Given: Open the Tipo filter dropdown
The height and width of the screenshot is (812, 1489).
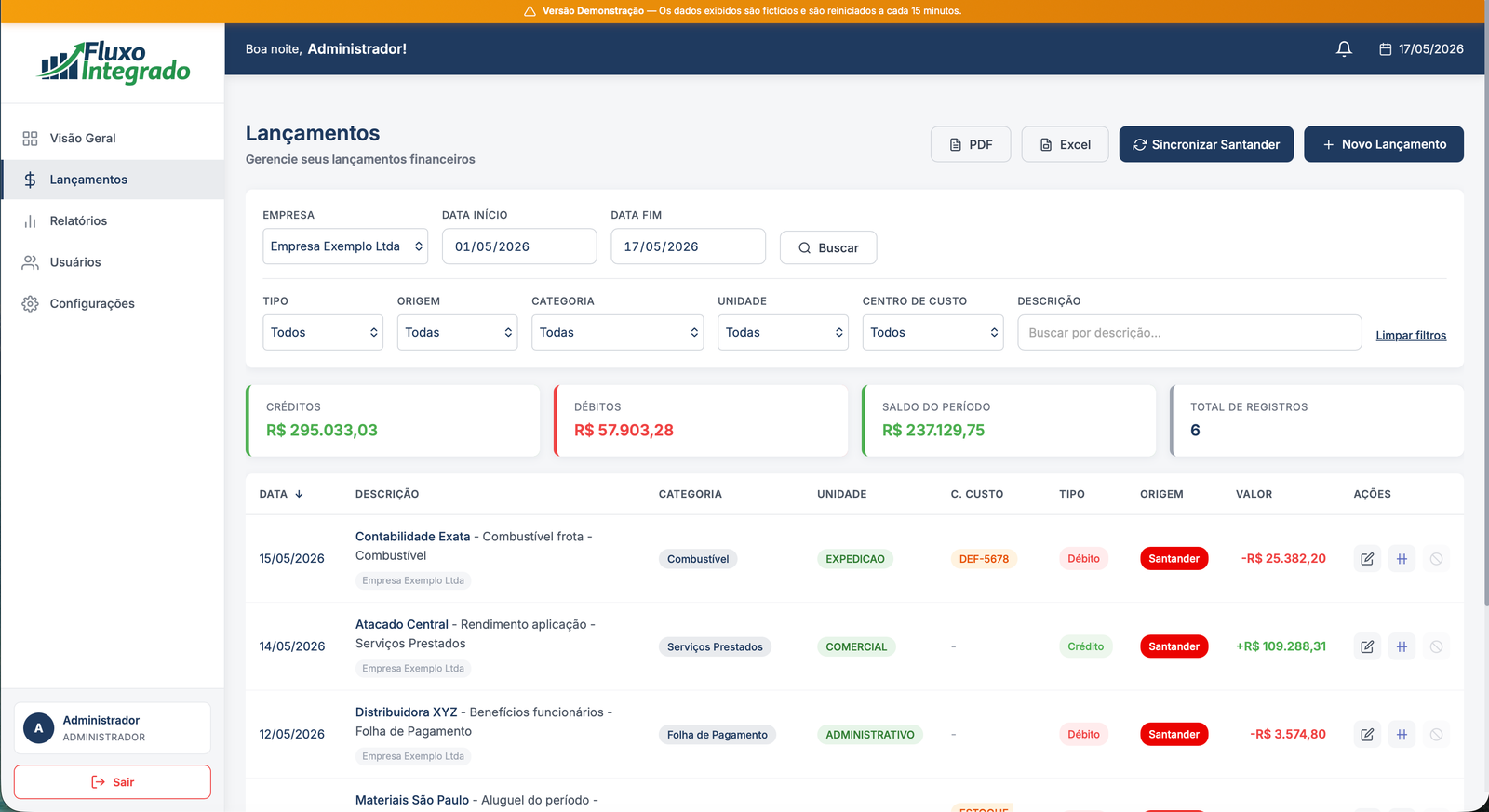Looking at the screenshot, I should coord(323,333).
